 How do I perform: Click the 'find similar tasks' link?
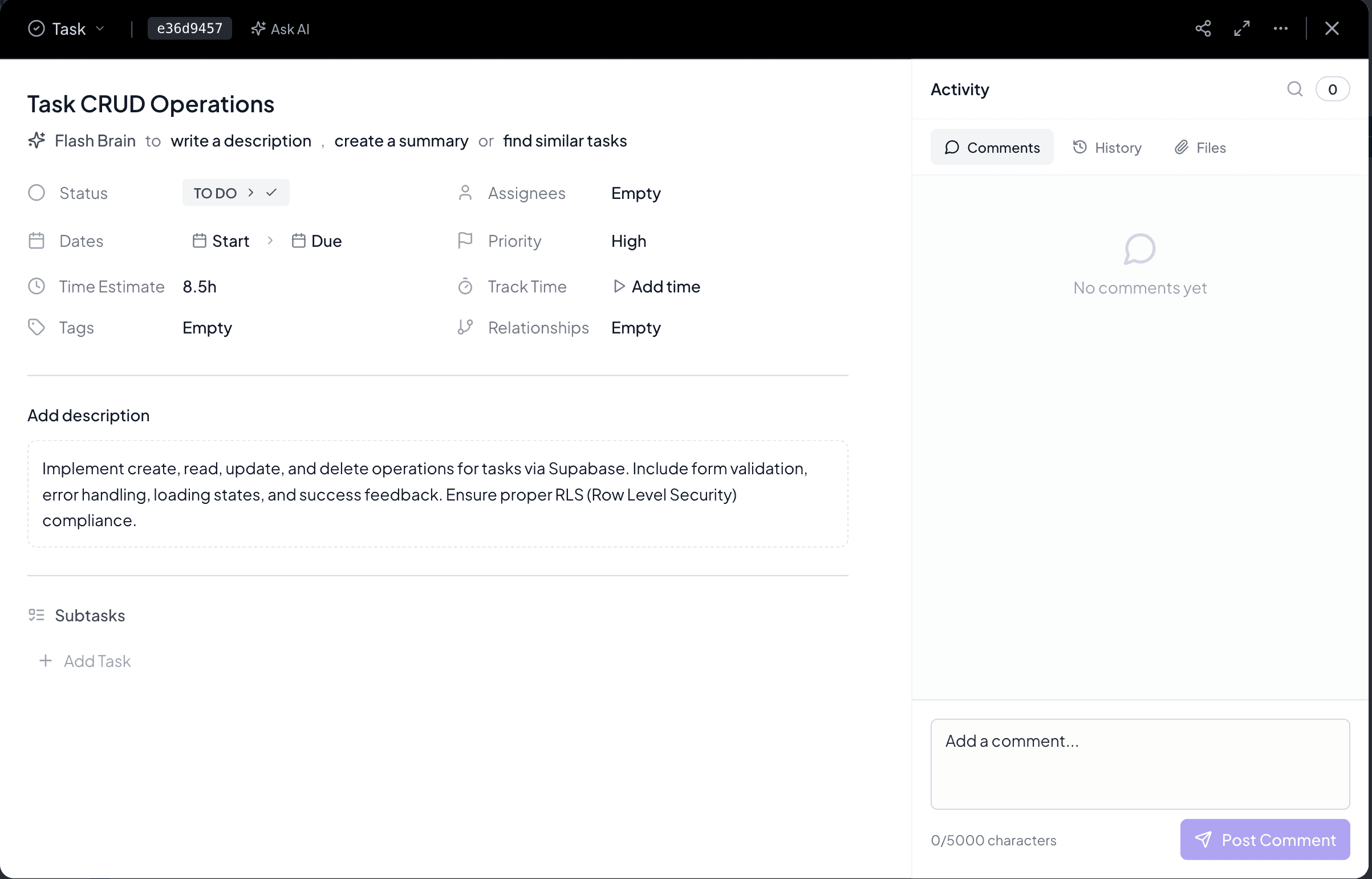click(x=565, y=140)
